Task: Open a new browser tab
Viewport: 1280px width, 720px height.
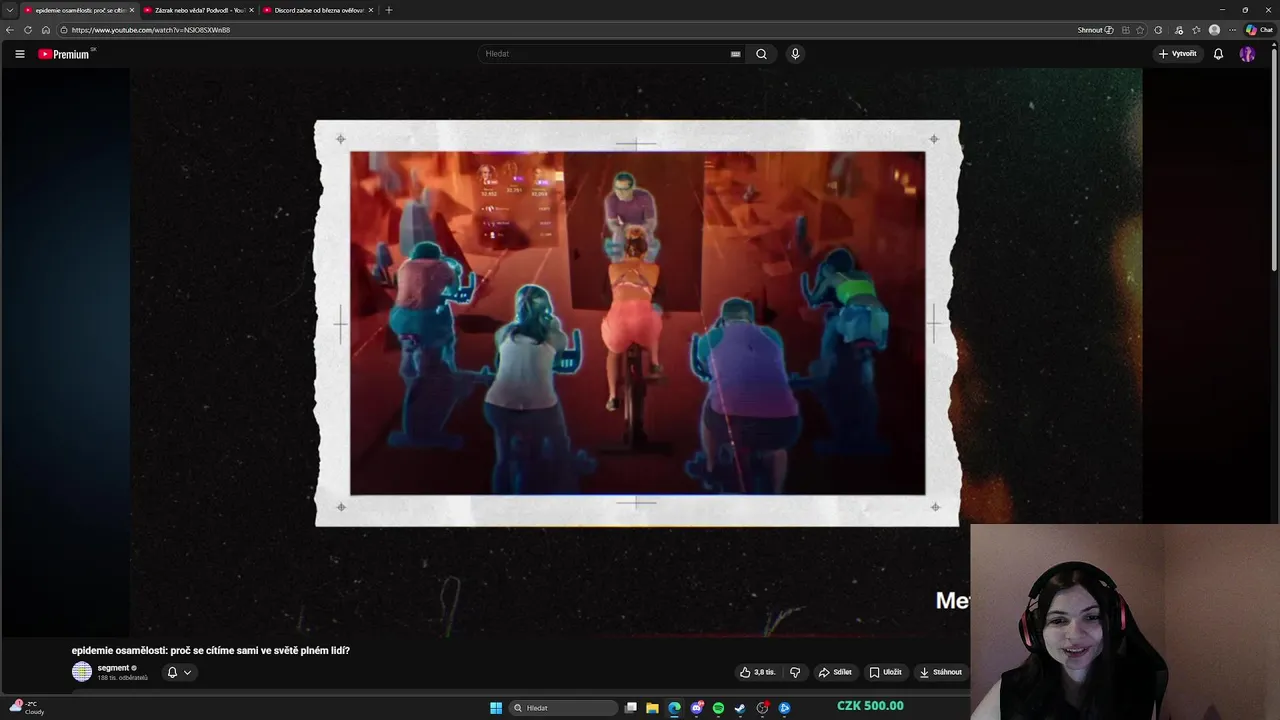Action: coord(389,10)
